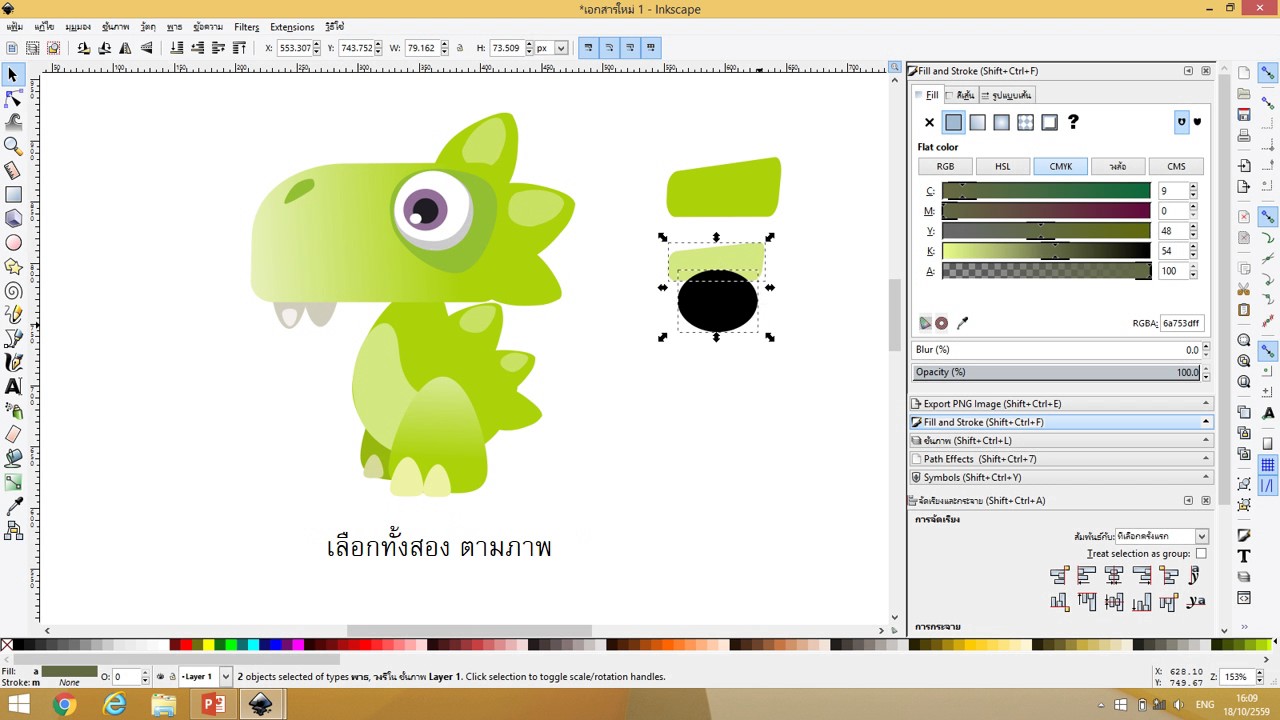Select the Zoom tool in toolbox
The height and width of the screenshot is (720, 1280).
(14, 147)
